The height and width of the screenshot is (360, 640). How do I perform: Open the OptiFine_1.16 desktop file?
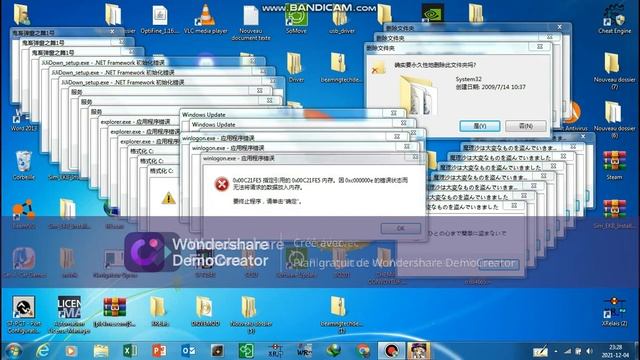click(160, 18)
